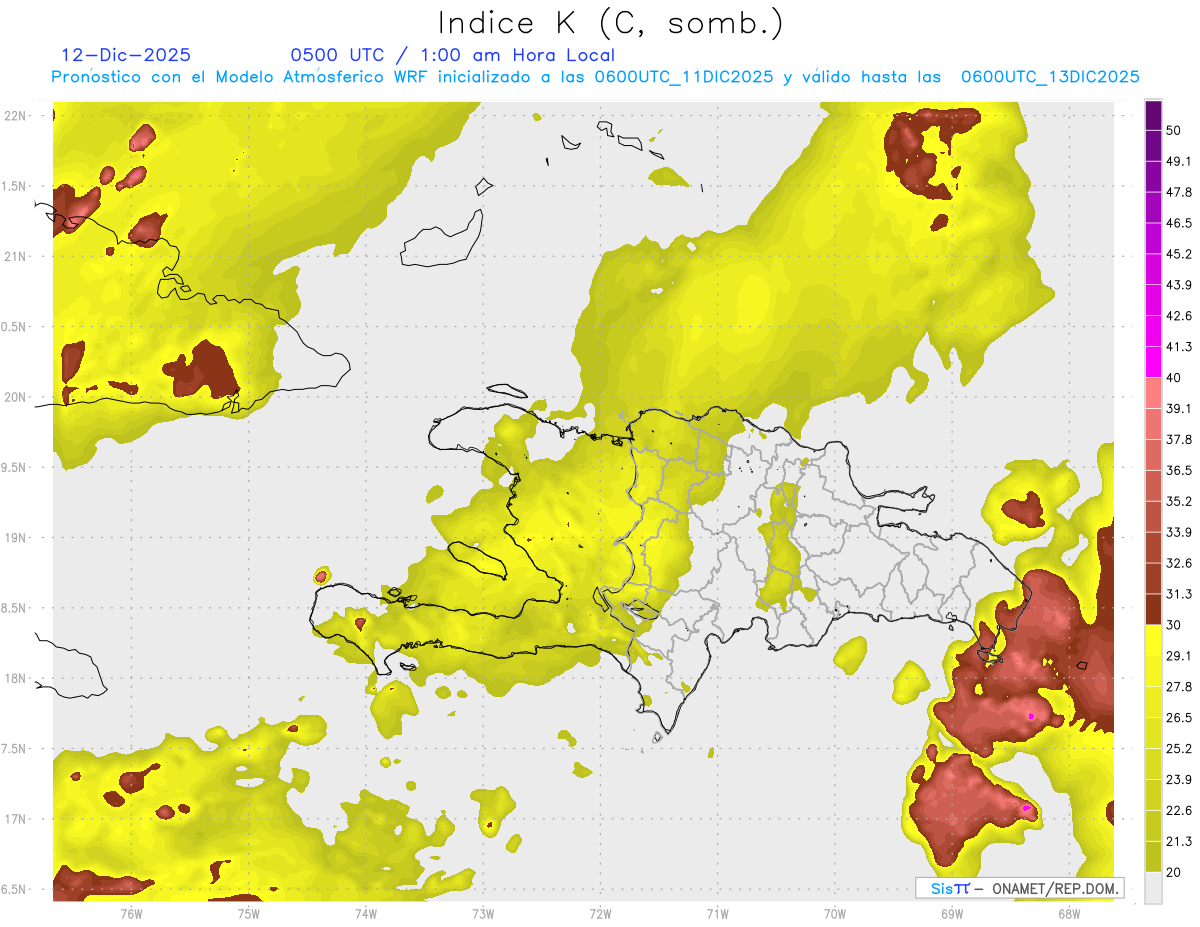Click the "36.5" color scale label
The height and width of the screenshot is (927, 1200).
[x=1179, y=470]
